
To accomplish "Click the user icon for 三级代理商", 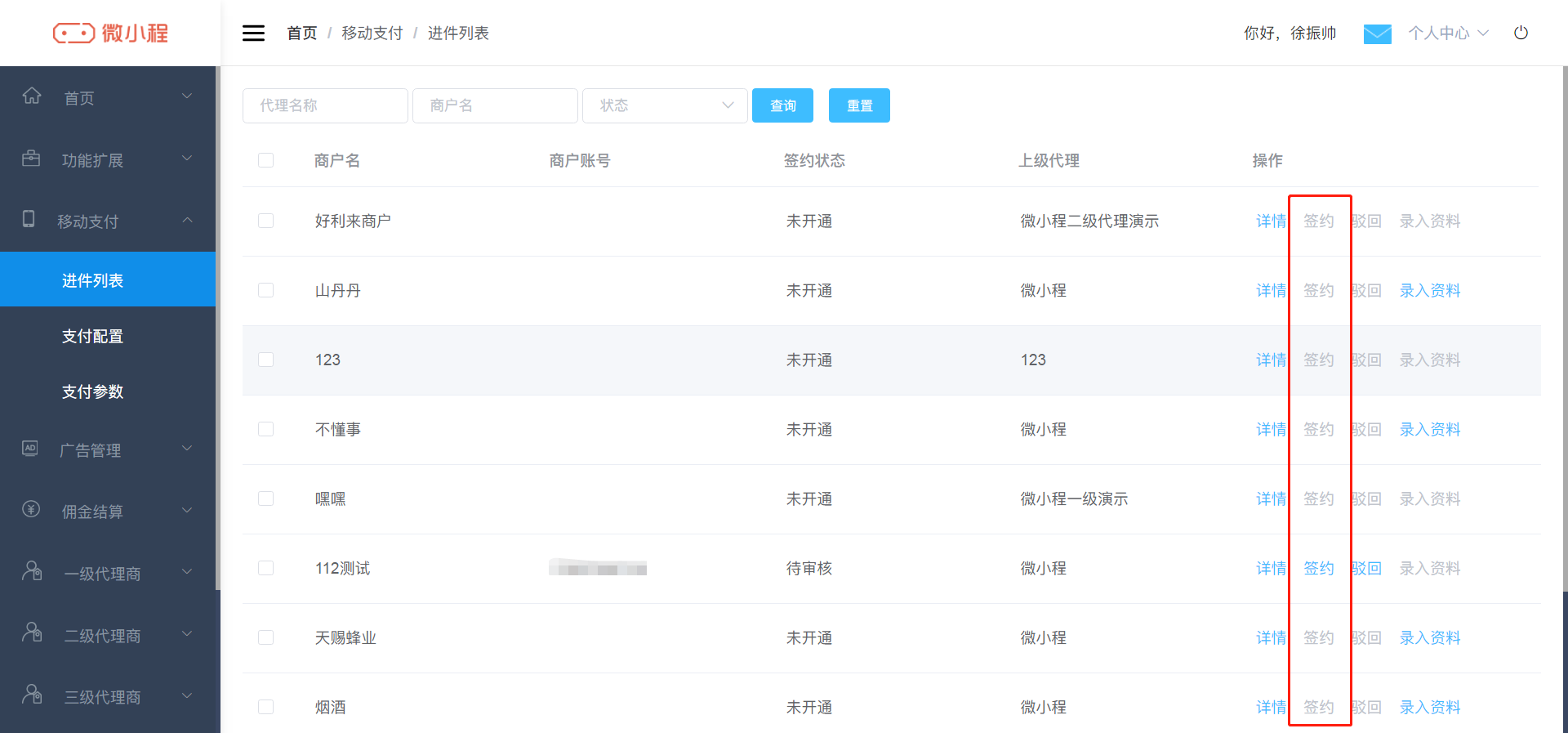I will [x=32, y=695].
